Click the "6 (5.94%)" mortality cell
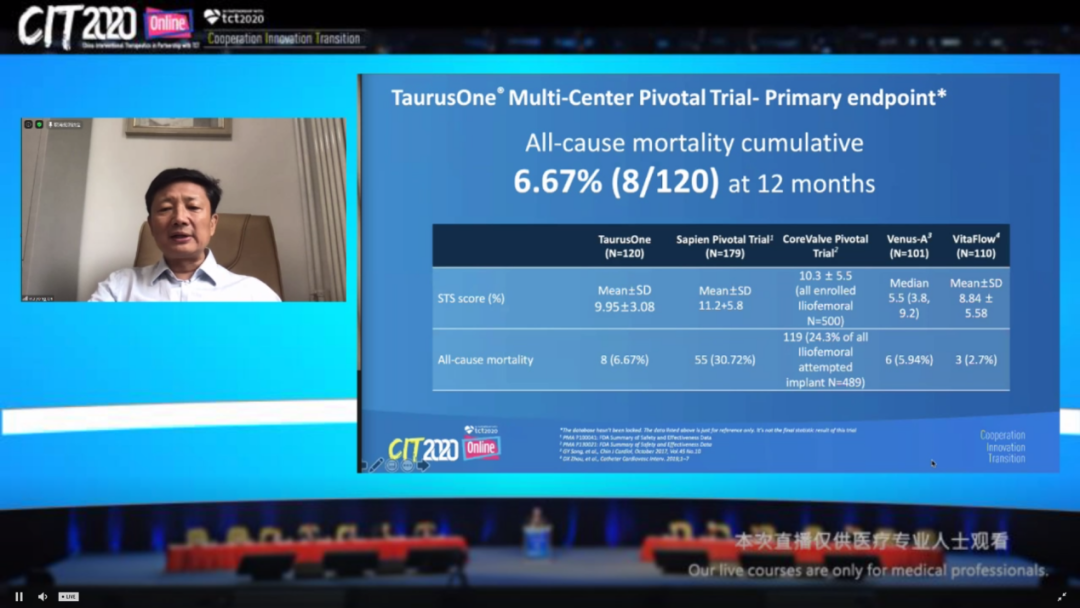 (x=909, y=359)
